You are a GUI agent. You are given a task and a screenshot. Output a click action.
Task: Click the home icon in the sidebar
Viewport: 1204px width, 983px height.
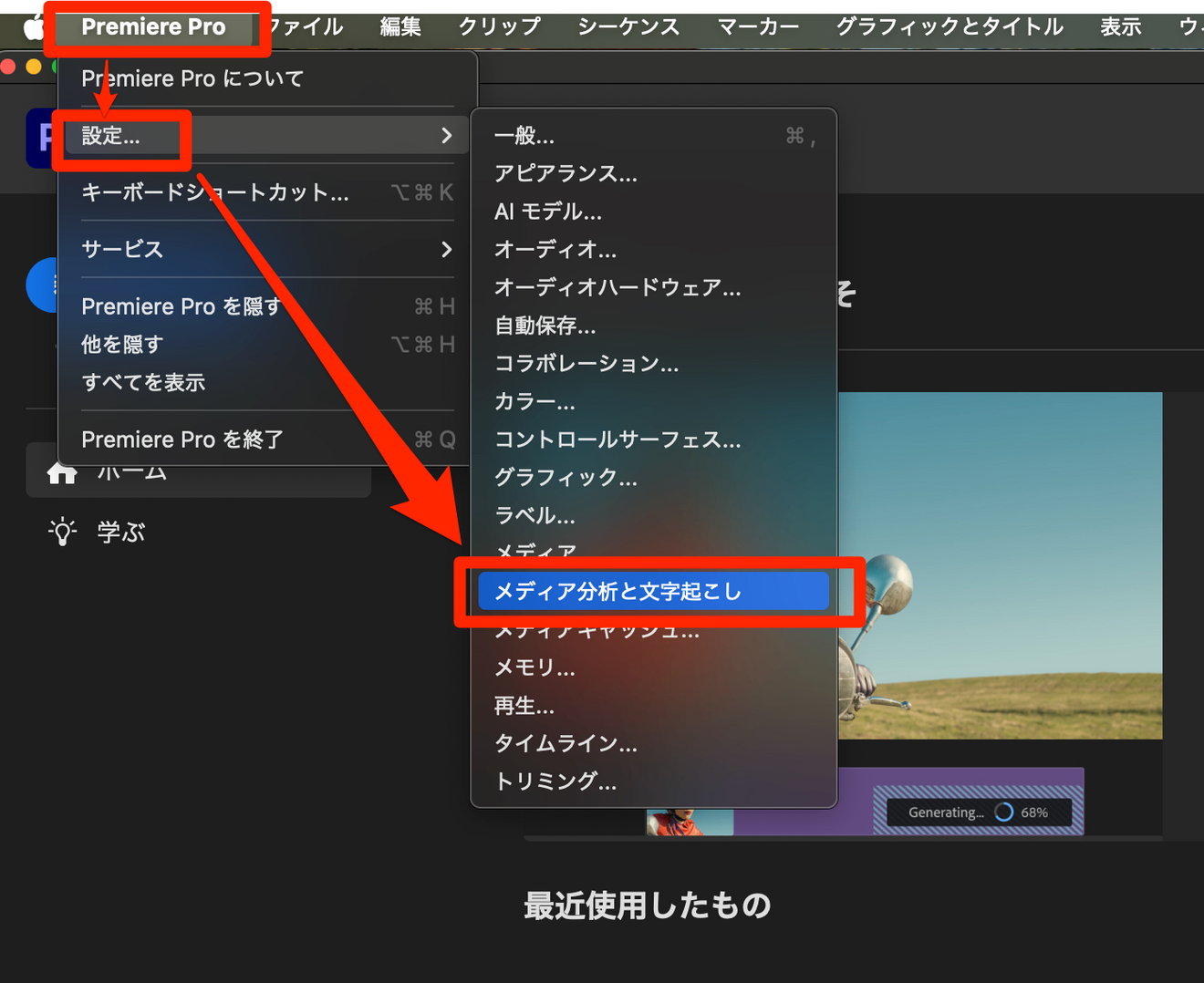tap(62, 474)
